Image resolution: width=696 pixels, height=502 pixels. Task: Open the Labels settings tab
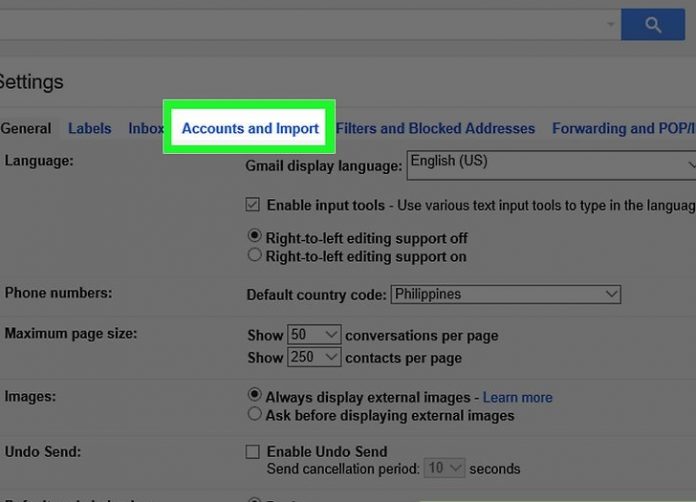(90, 128)
